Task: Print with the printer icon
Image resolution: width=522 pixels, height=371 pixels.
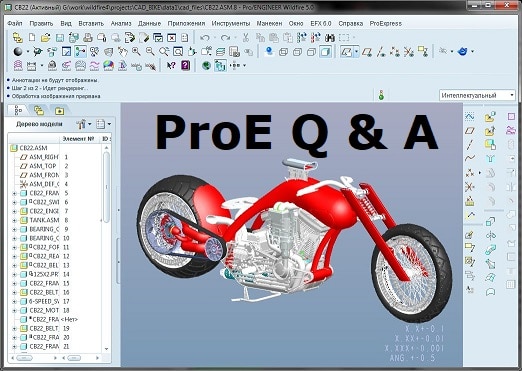Action: [88, 37]
